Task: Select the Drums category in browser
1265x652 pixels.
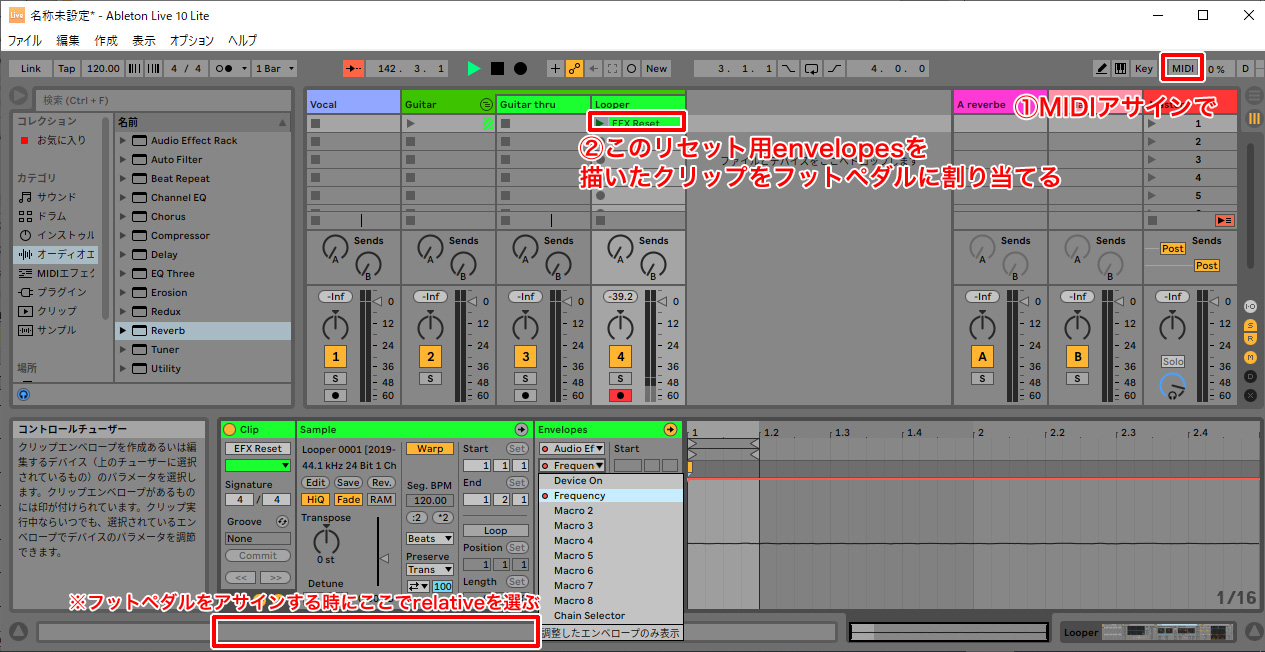Action: pos(50,216)
